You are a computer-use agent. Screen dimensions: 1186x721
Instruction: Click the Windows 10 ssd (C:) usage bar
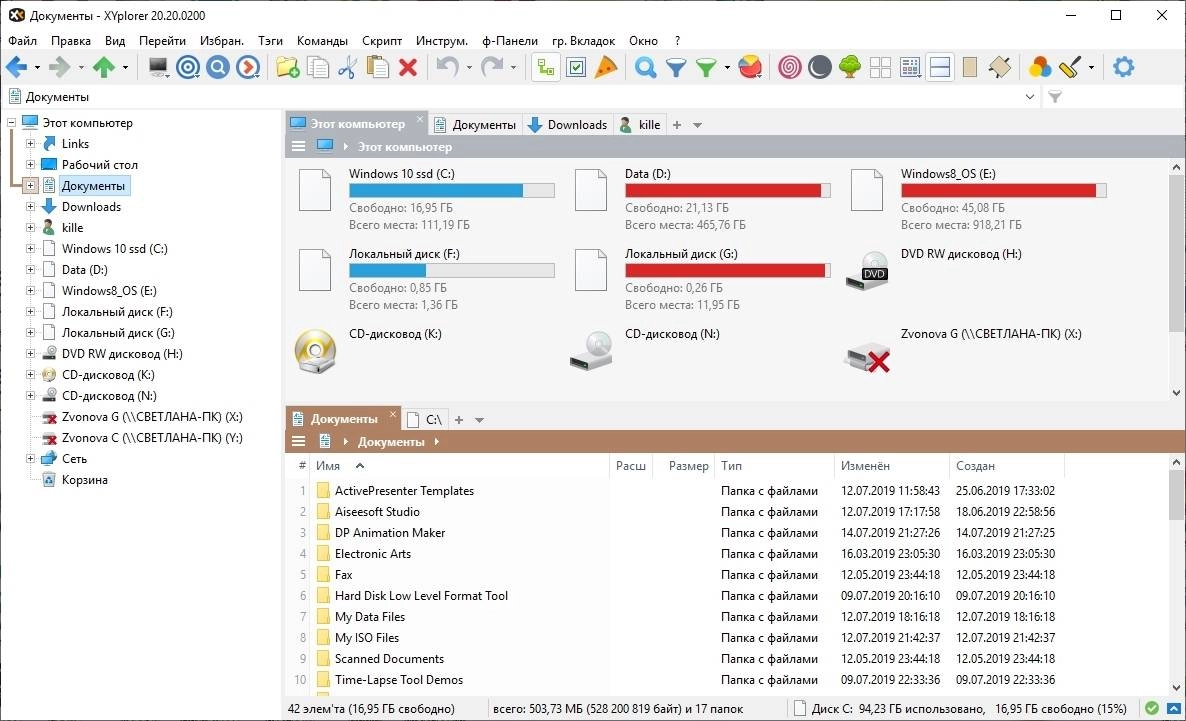pos(452,191)
